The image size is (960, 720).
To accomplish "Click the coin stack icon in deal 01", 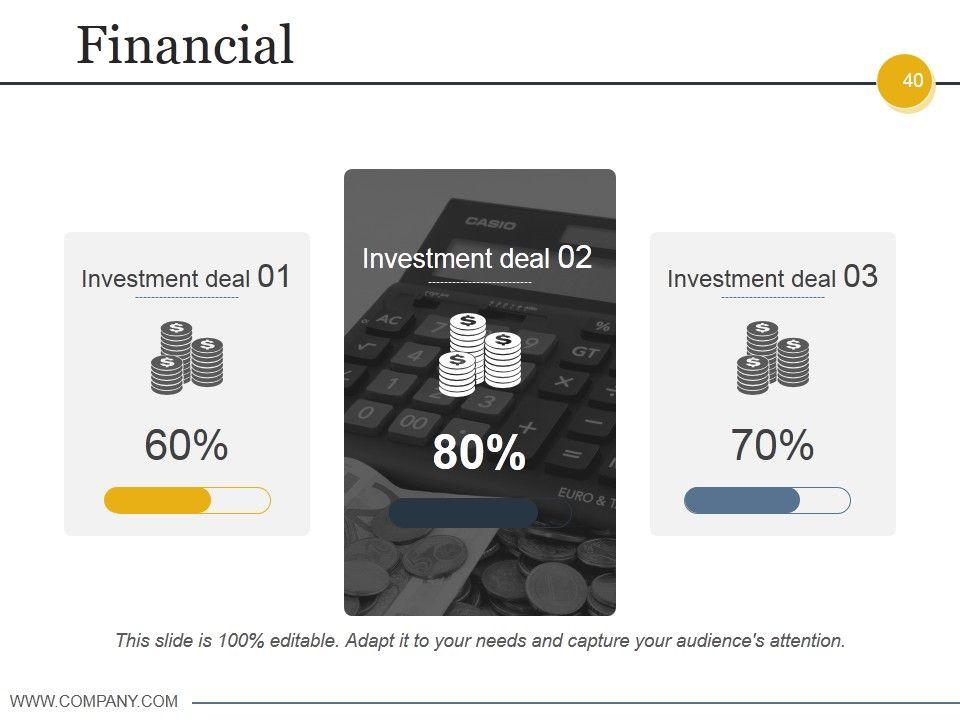I will tap(187, 357).
